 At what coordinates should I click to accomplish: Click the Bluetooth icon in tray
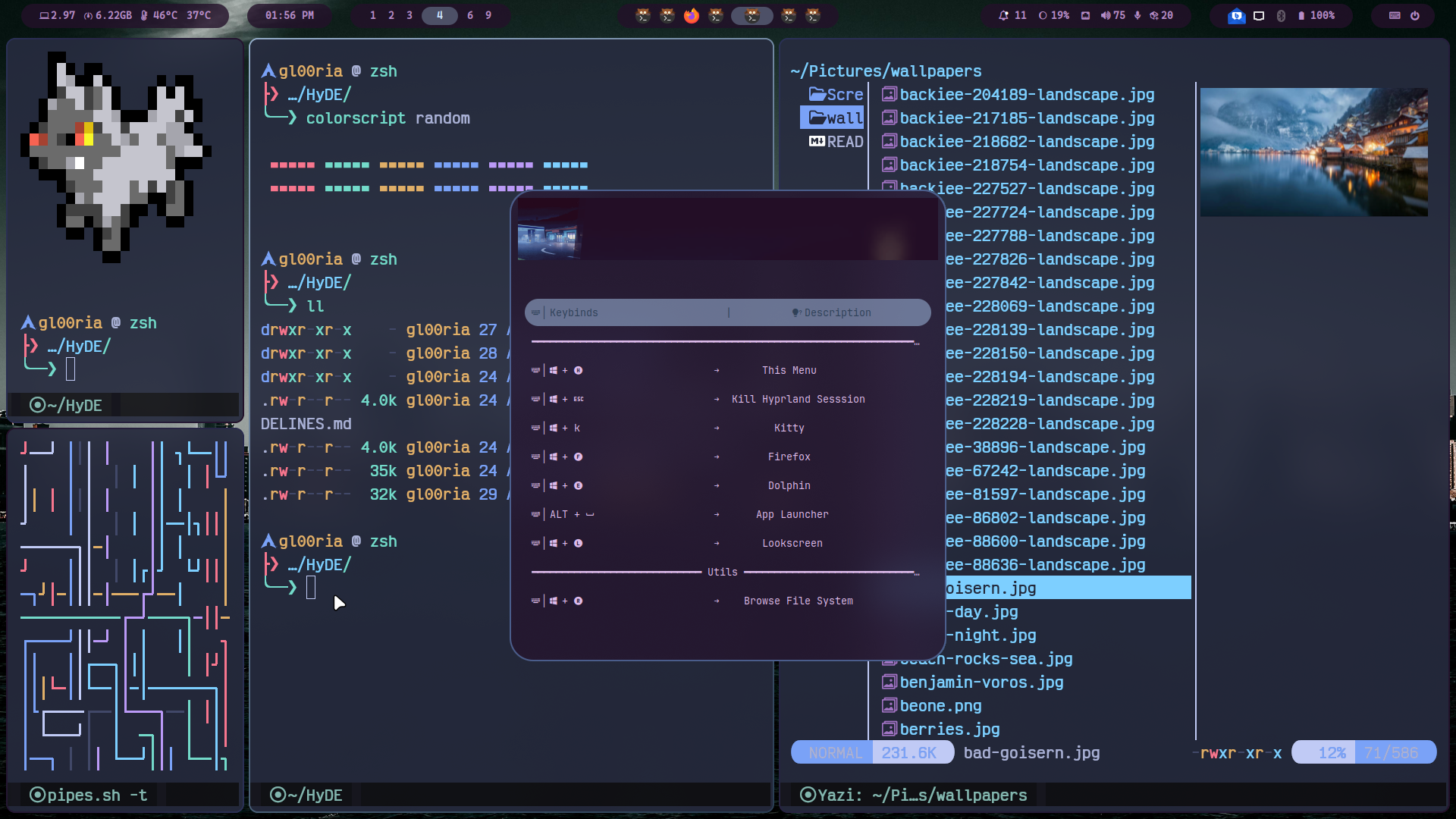coord(1281,15)
